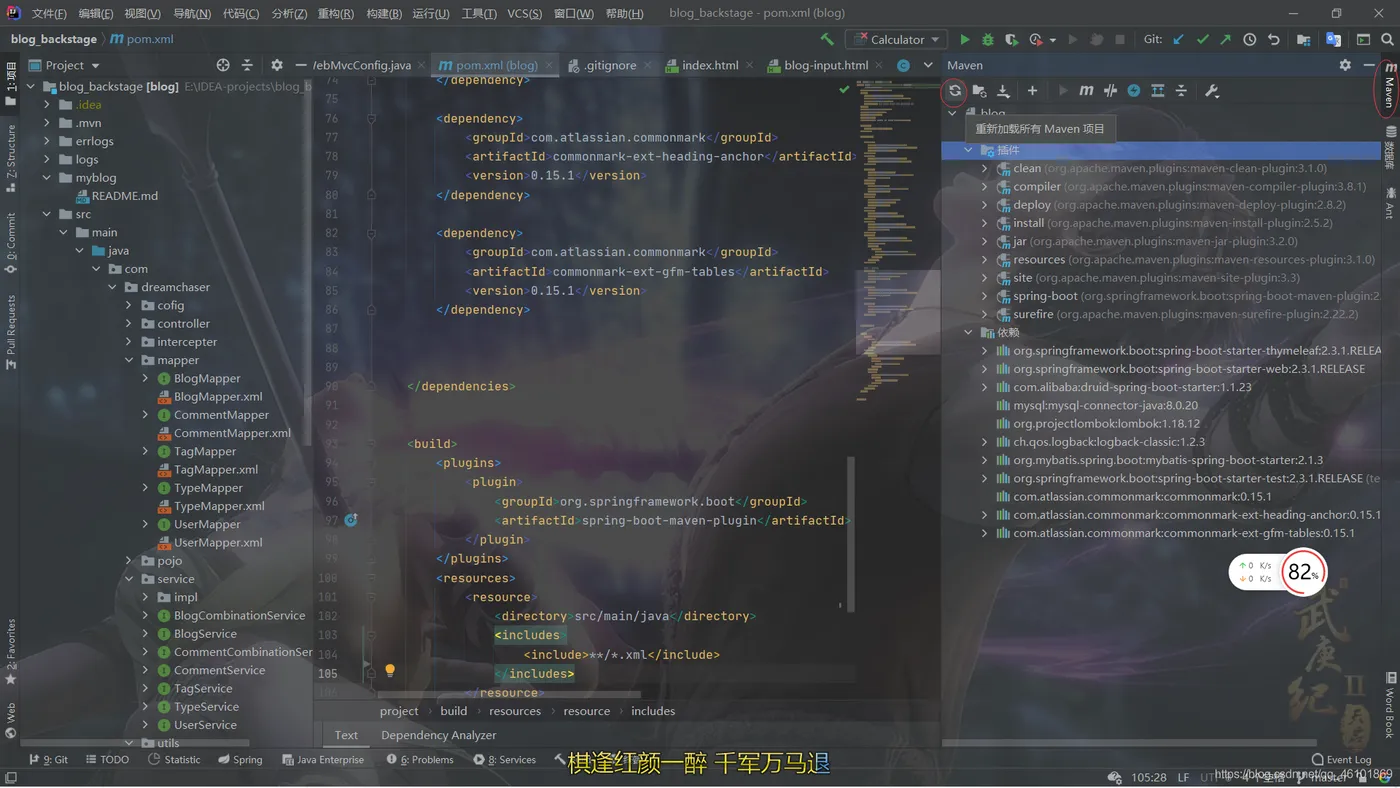Click Run with Coverage icon
Screen dimensions: 1400x788
click(1011, 40)
